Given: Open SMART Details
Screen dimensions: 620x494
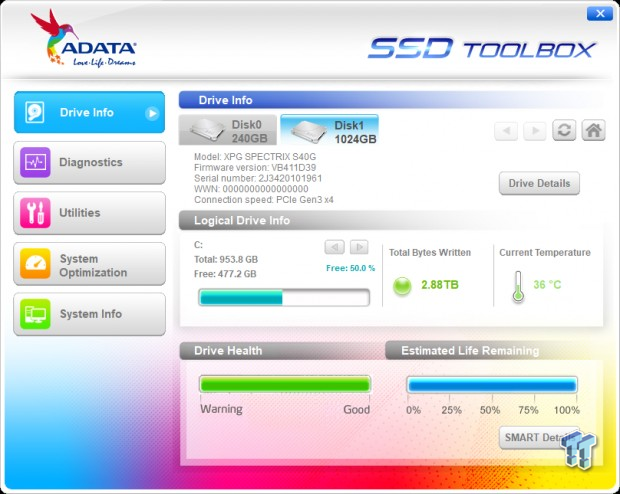Looking at the screenshot, I should coord(539,437).
